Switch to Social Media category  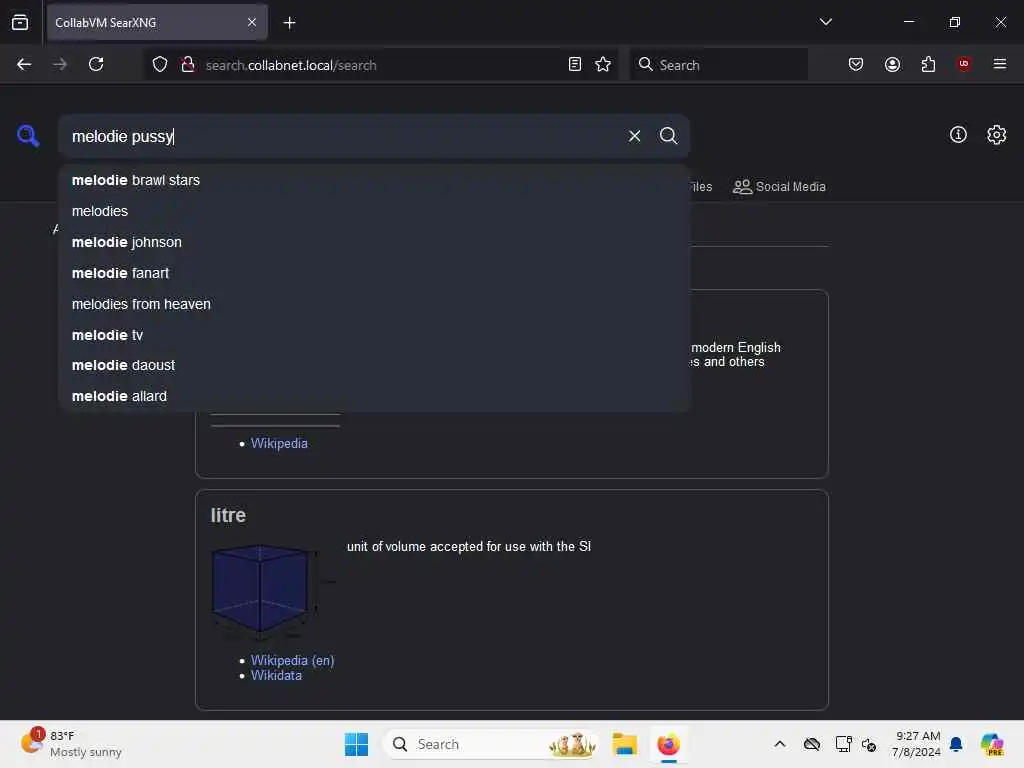[779, 187]
